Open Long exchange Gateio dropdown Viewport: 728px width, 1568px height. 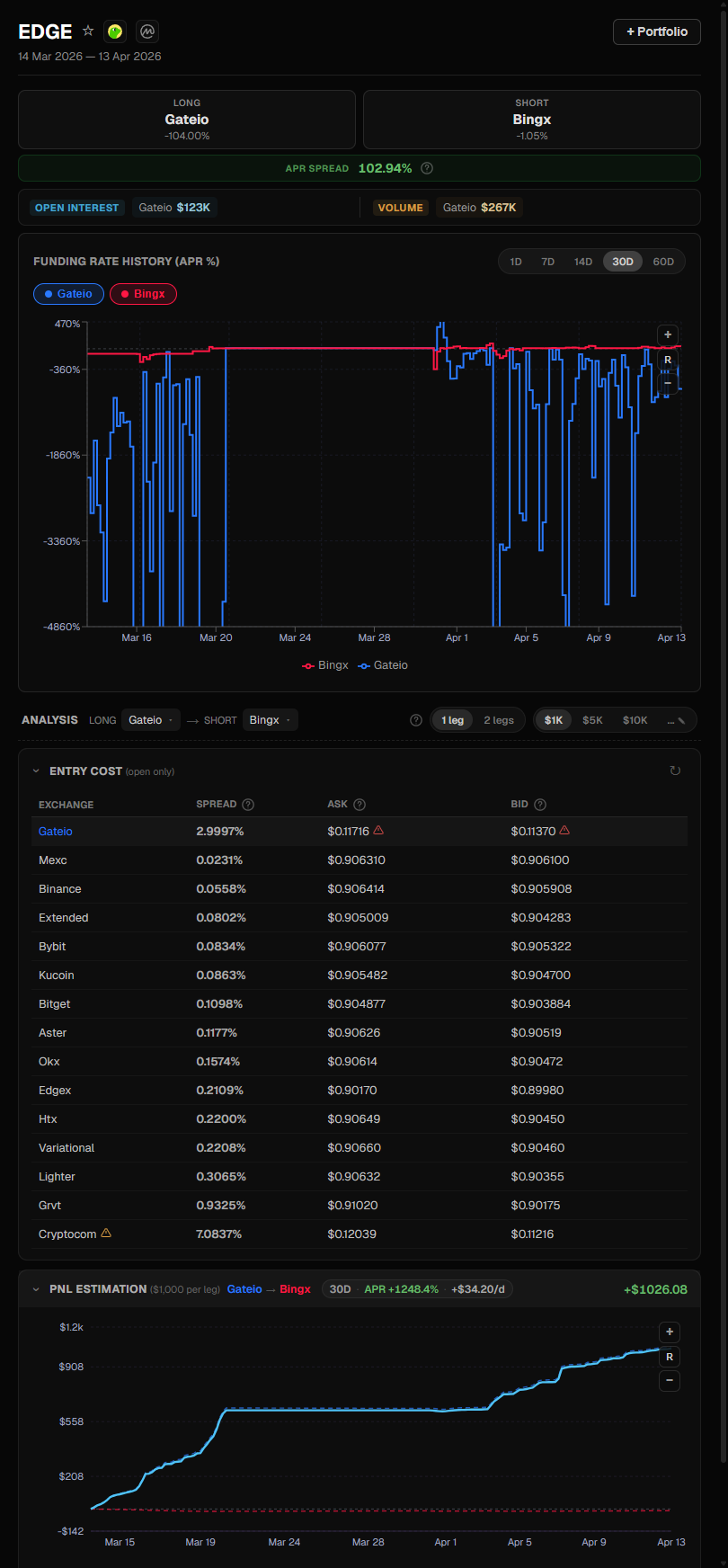[x=151, y=720]
